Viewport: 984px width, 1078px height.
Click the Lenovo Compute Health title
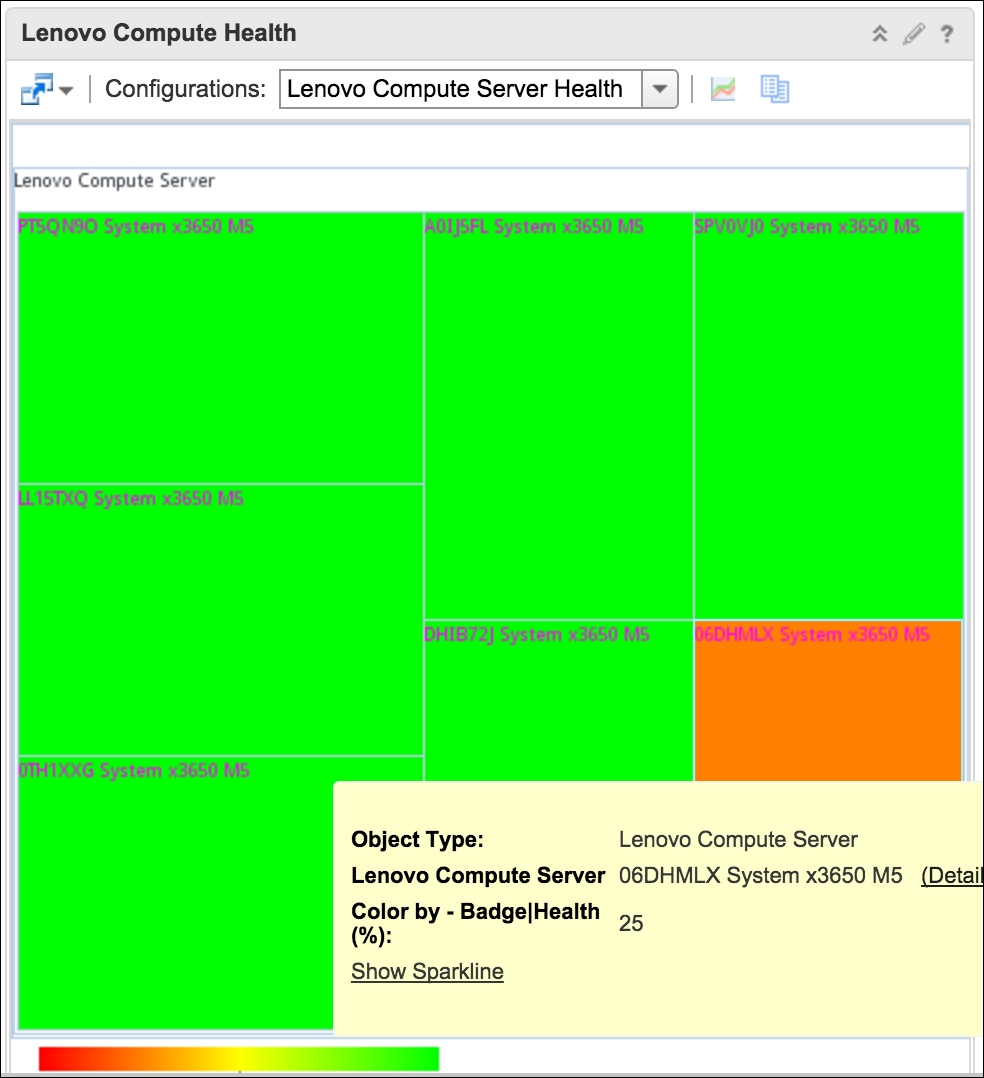pos(159,33)
